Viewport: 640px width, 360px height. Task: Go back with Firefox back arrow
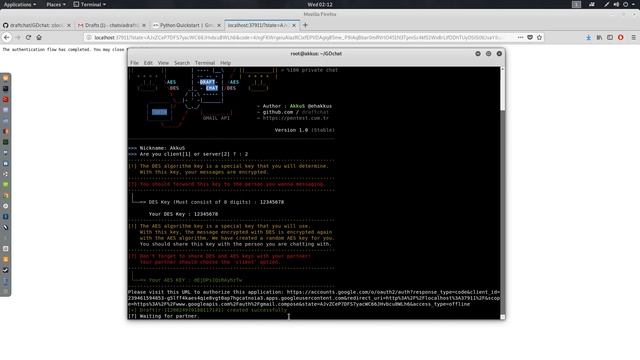tap(7, 38)
